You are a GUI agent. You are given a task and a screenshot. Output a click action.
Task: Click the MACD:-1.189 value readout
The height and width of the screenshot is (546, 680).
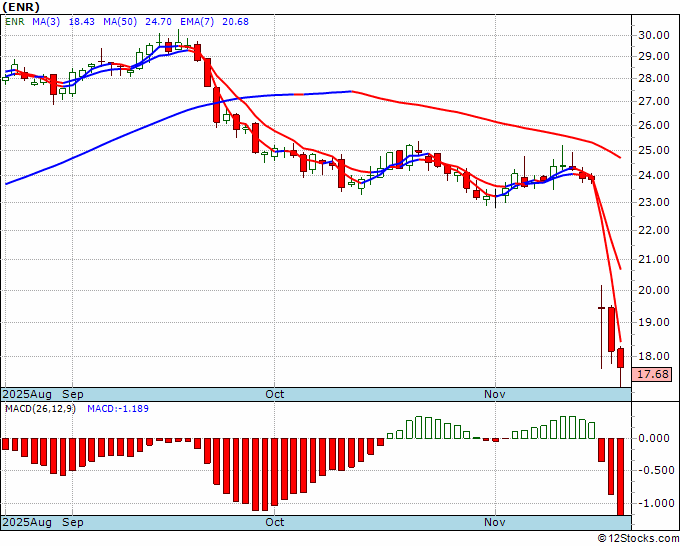pos(118,409)
